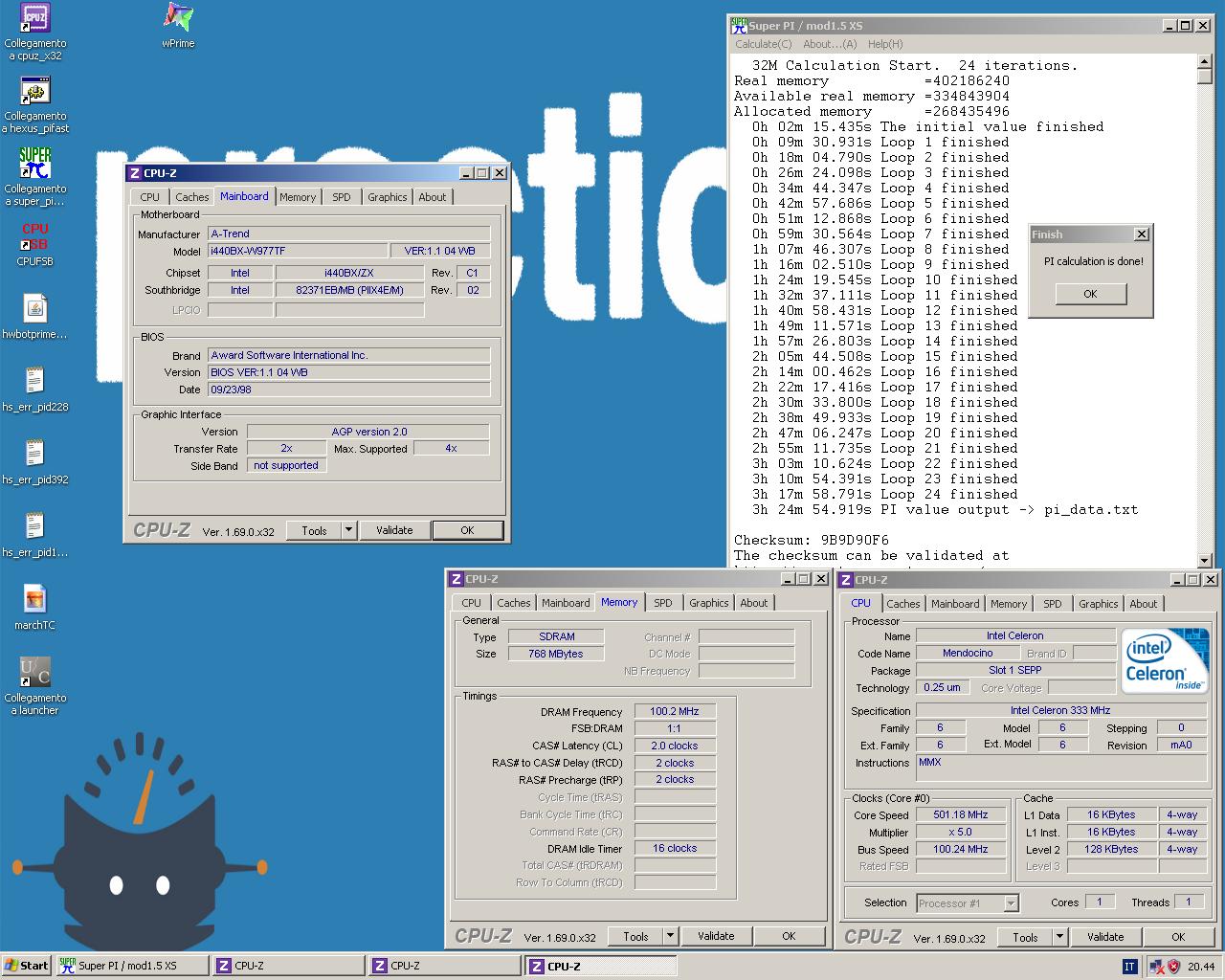Select Caches tab in CPU-Z CPU window
The image size is (1225, 980).
pyautogui.click(x=902, y=604)
